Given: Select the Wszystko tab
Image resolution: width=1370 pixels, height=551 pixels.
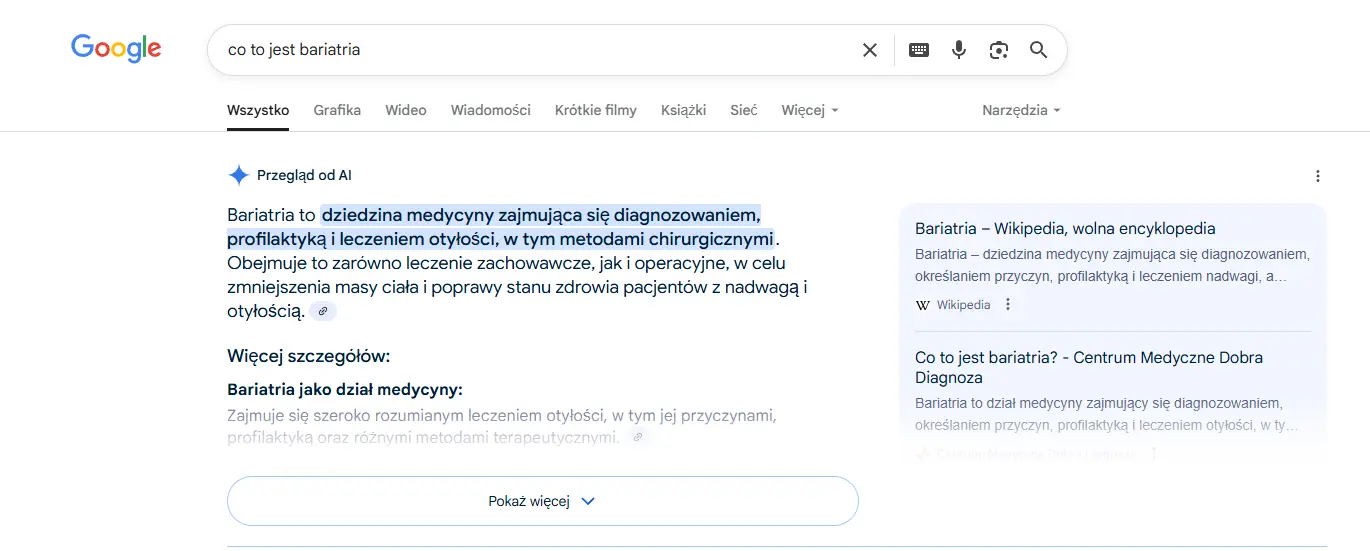Looking at the screenshot, I should coord(258,110).
